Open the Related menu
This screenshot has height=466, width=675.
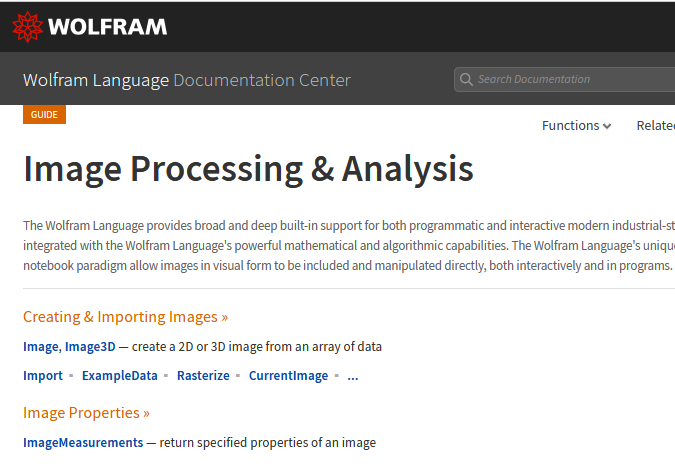[x=656, y=126]
